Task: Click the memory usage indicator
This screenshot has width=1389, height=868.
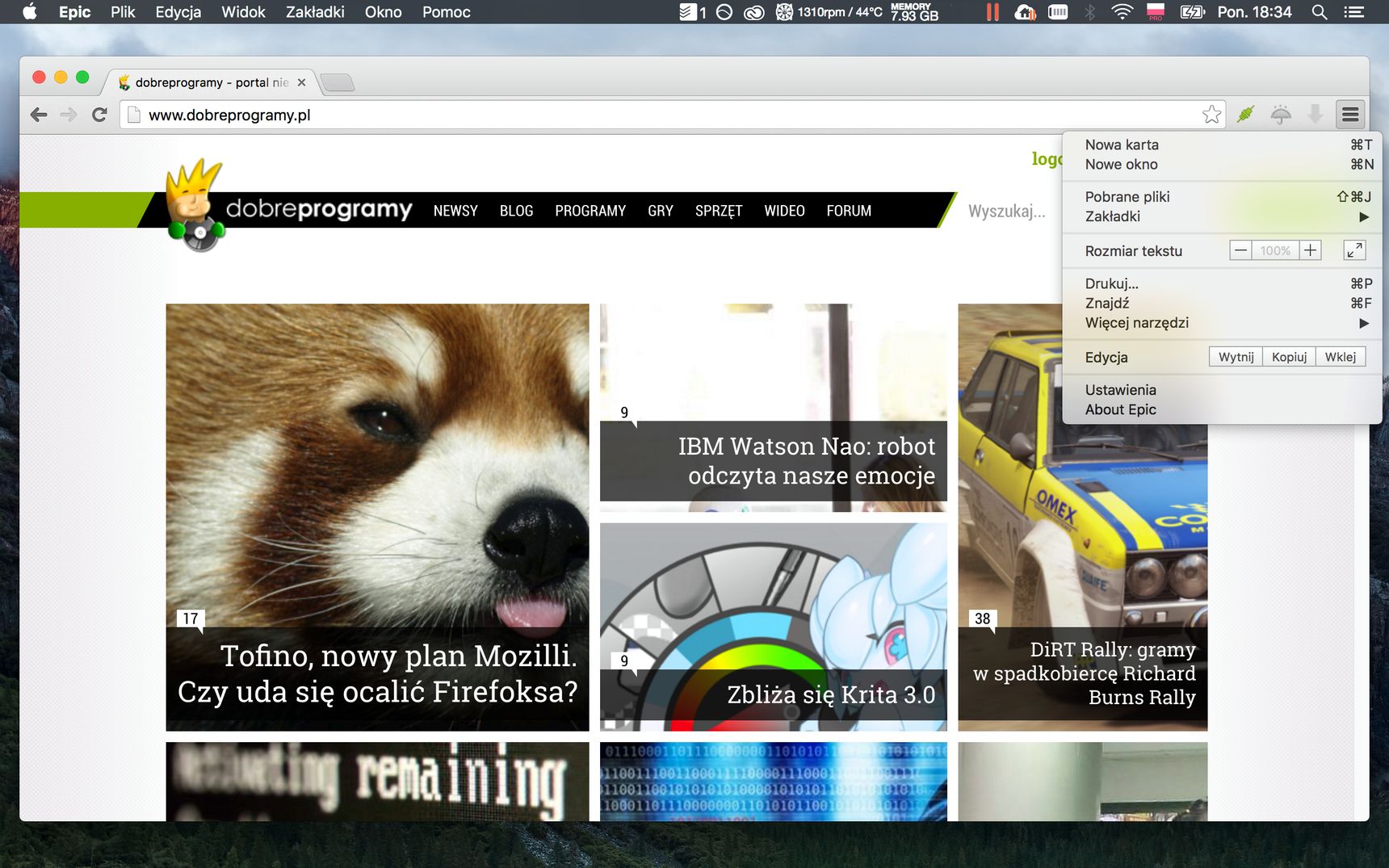Action: [x=914, y=12]
